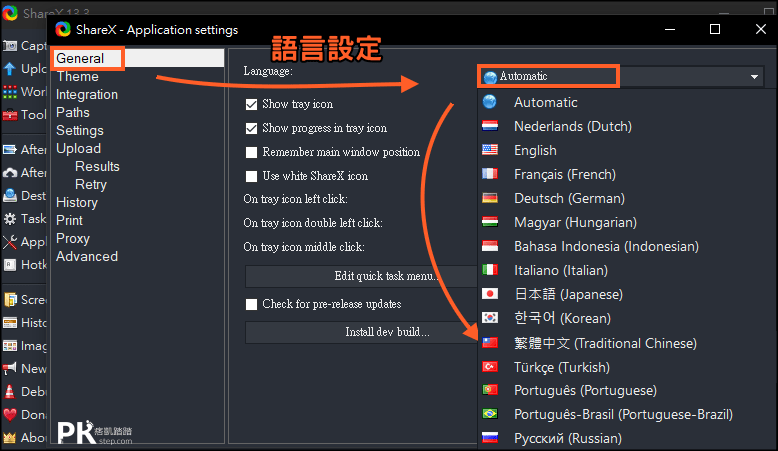Collapse the Language dropdown arrow

tap(754, 76)
